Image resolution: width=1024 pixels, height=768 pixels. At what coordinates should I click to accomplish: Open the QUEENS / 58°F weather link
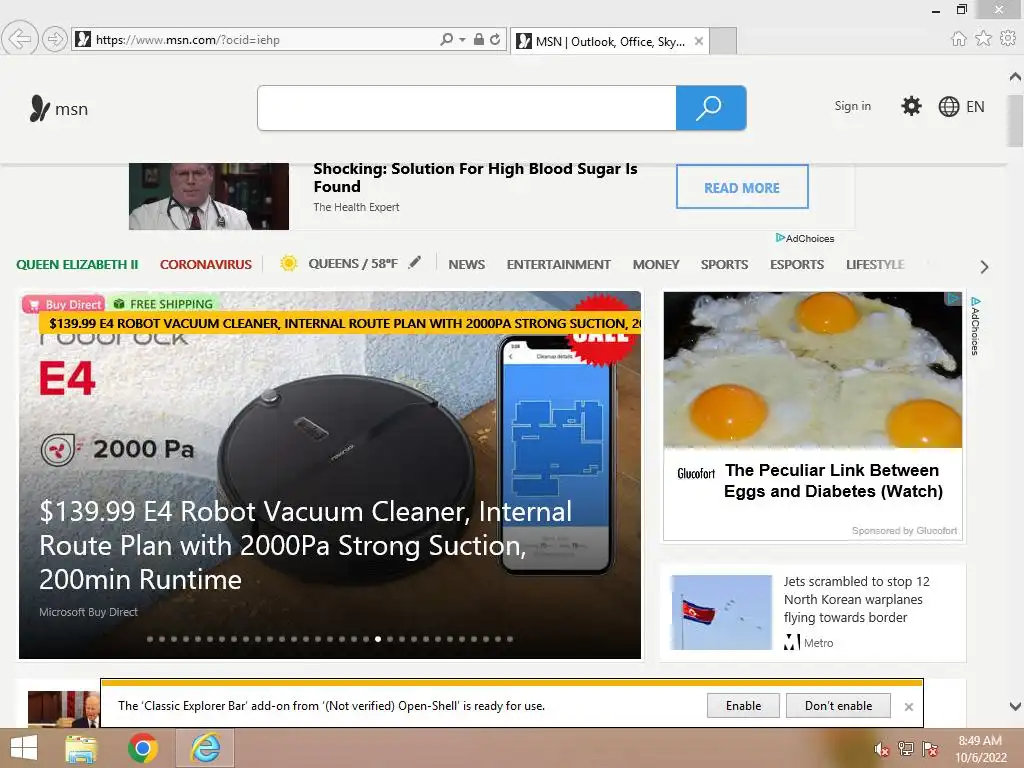click(353, 264)
